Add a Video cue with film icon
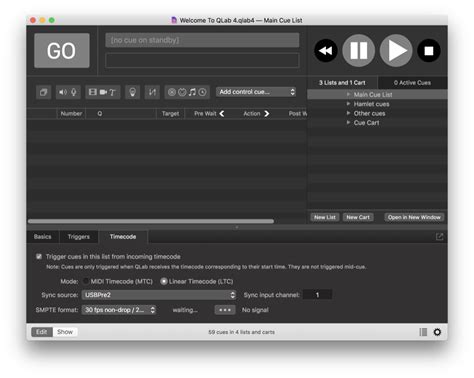This screenshot has width=474, height=378. tap(93, 92)
